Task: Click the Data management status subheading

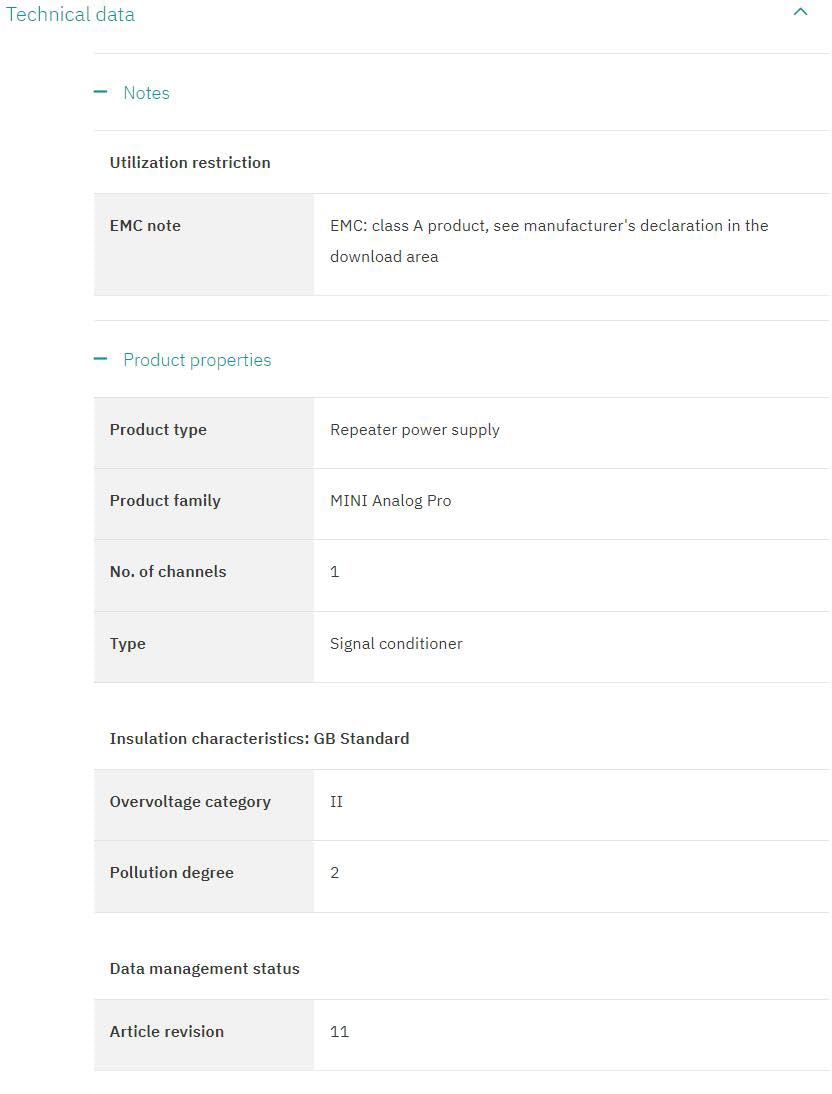Action: pos(205,969)
